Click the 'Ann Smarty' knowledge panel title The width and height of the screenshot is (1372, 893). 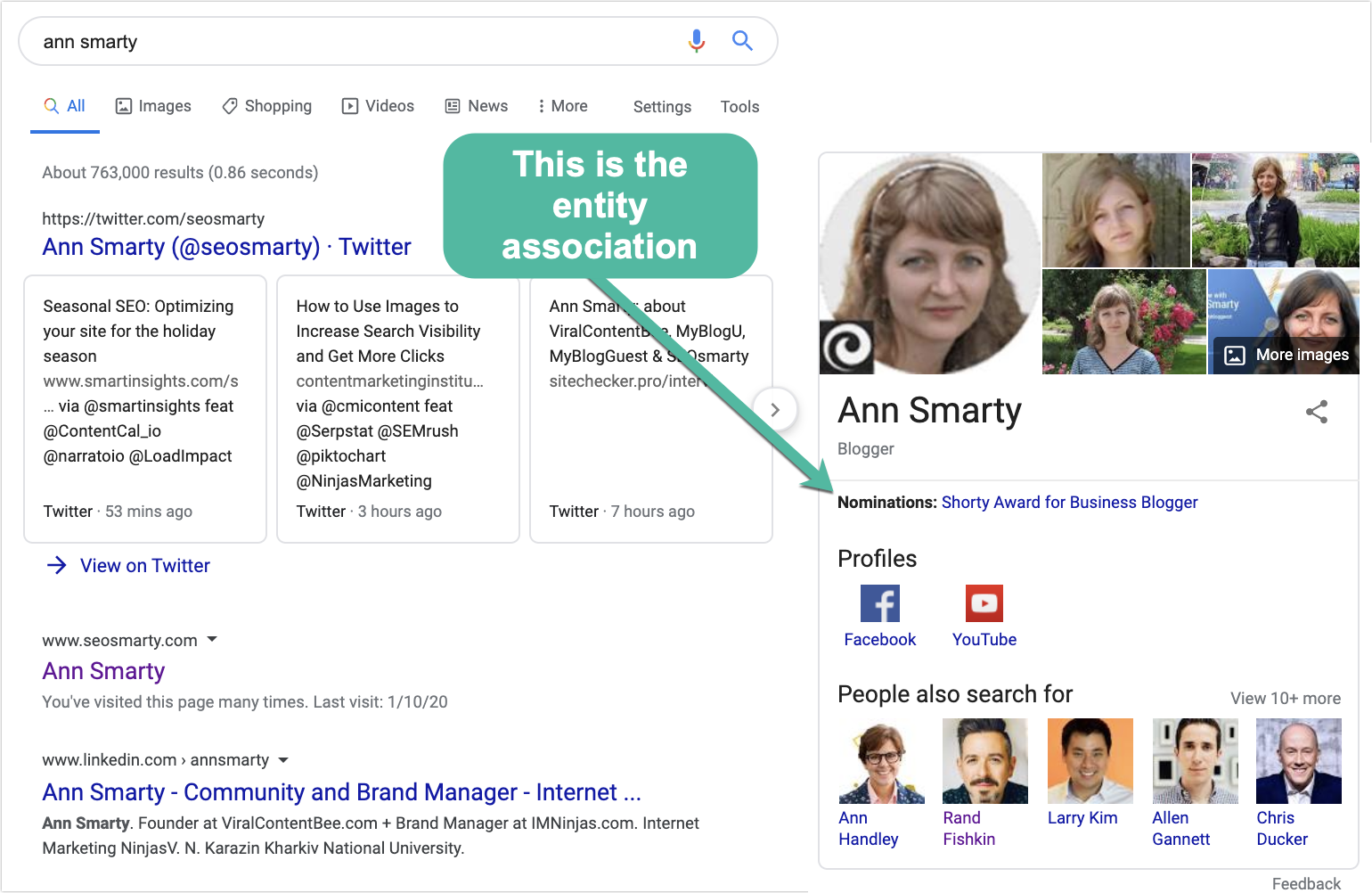click(929, 411)
